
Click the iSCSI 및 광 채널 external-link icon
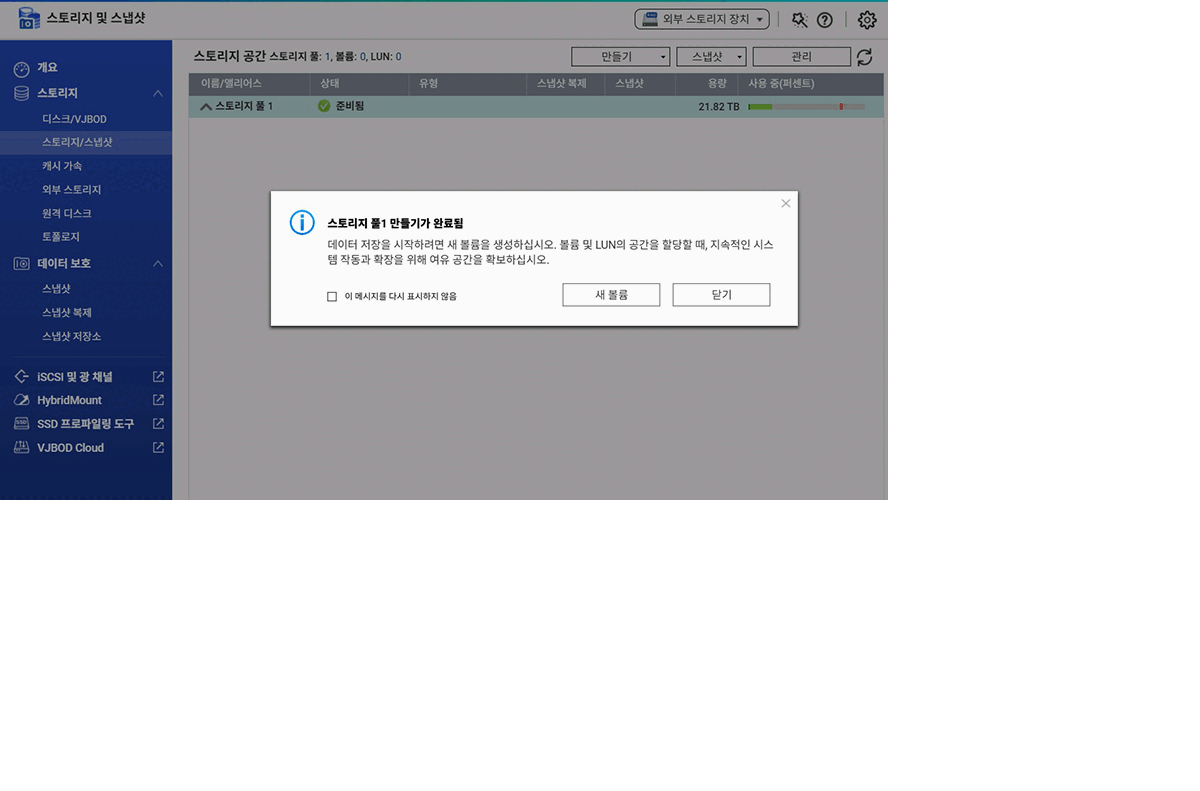(x=158, y=377)
